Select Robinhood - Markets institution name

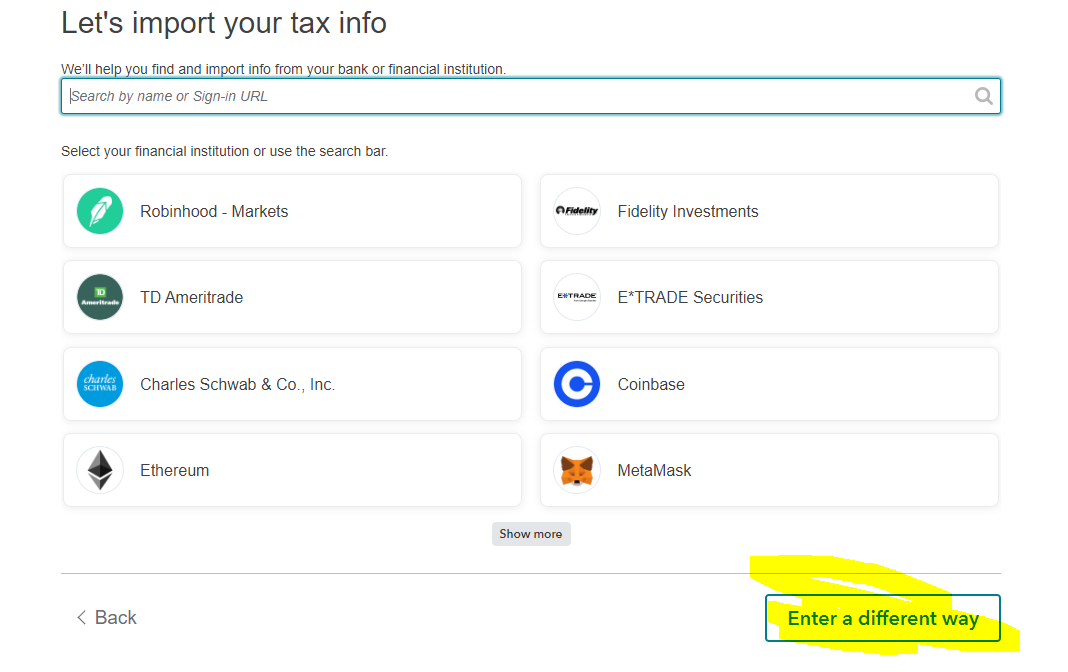point(214,212)
